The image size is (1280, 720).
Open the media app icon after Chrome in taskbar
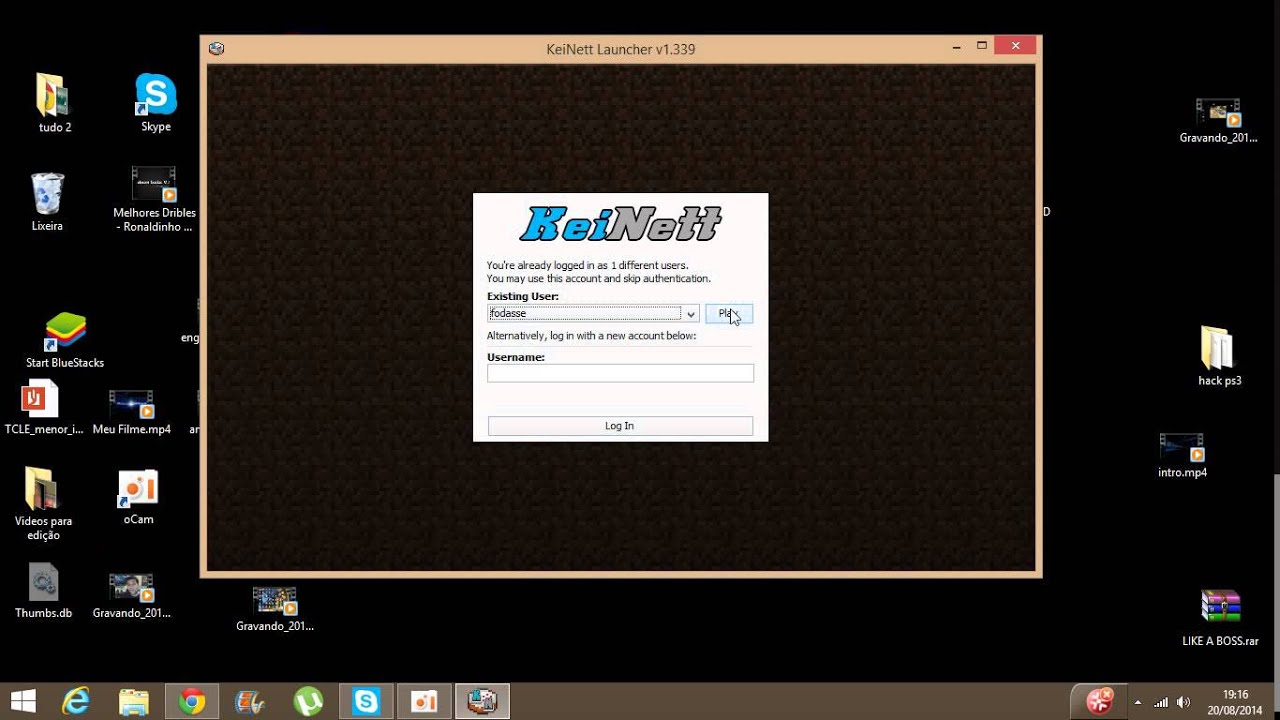click(250, 702)
